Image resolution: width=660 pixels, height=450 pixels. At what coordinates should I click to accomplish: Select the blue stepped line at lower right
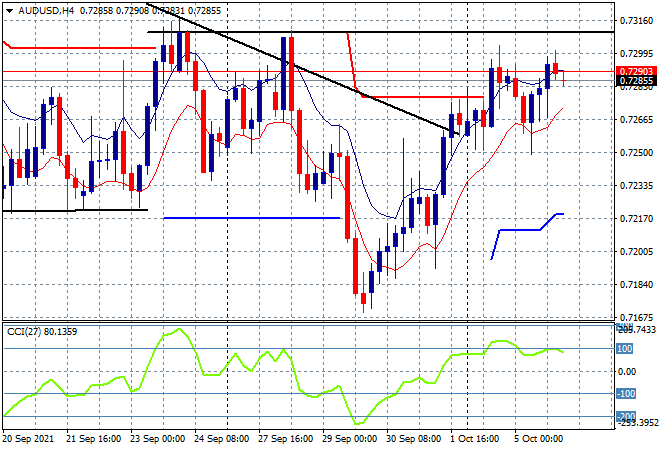(519, 230)
